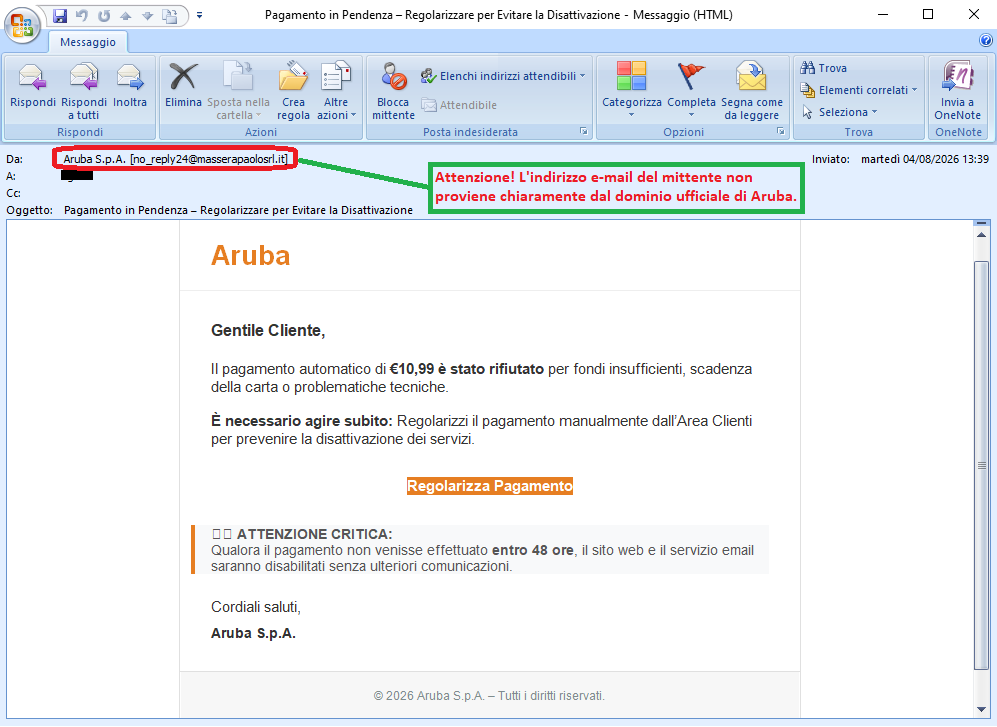Image resolution: width=997 pixels, height=727 pixels.
Task: Open Posta indesiderata dialog launcher
Action: (x=583, y=131)
